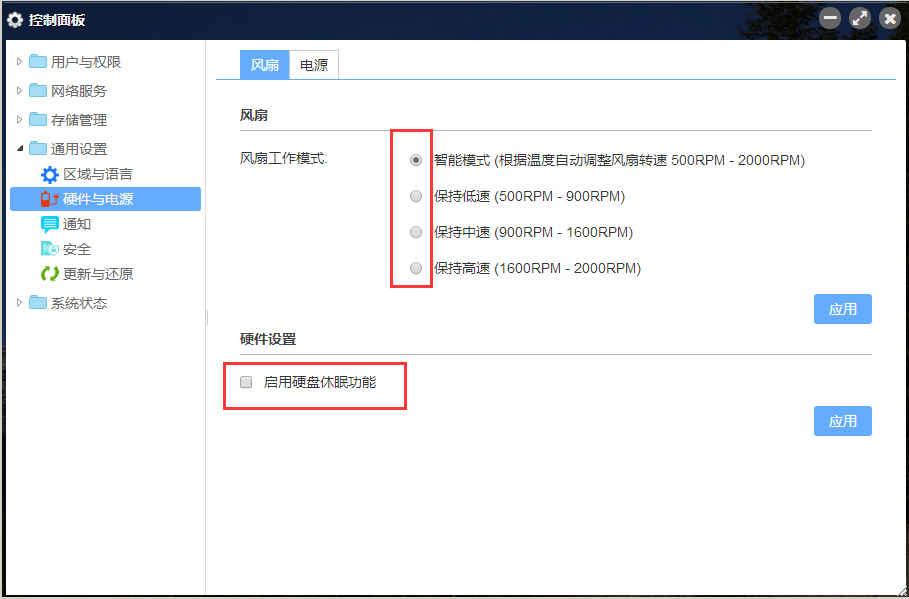Screen dimensions: 909x599
Task: Click the 安全 shield icon
Action: pos(49,249)
